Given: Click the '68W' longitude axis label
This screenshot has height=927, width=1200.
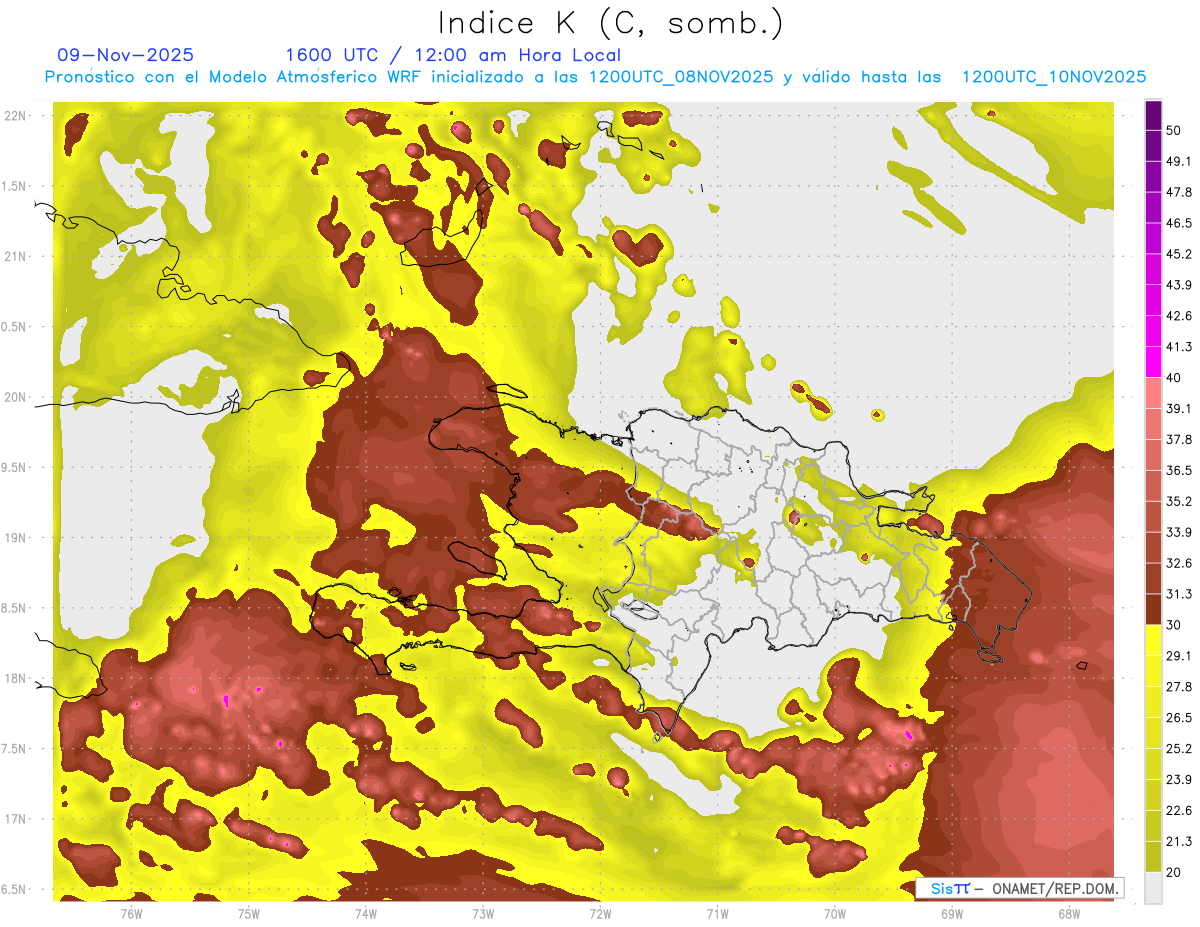Looking at the screenshot, I should 1069,913.
